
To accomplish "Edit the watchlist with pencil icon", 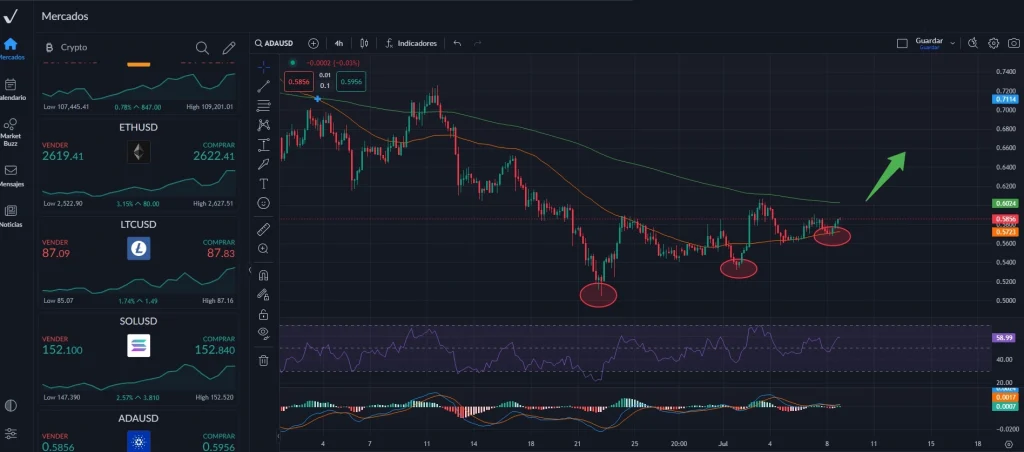I will click(229, 48).
